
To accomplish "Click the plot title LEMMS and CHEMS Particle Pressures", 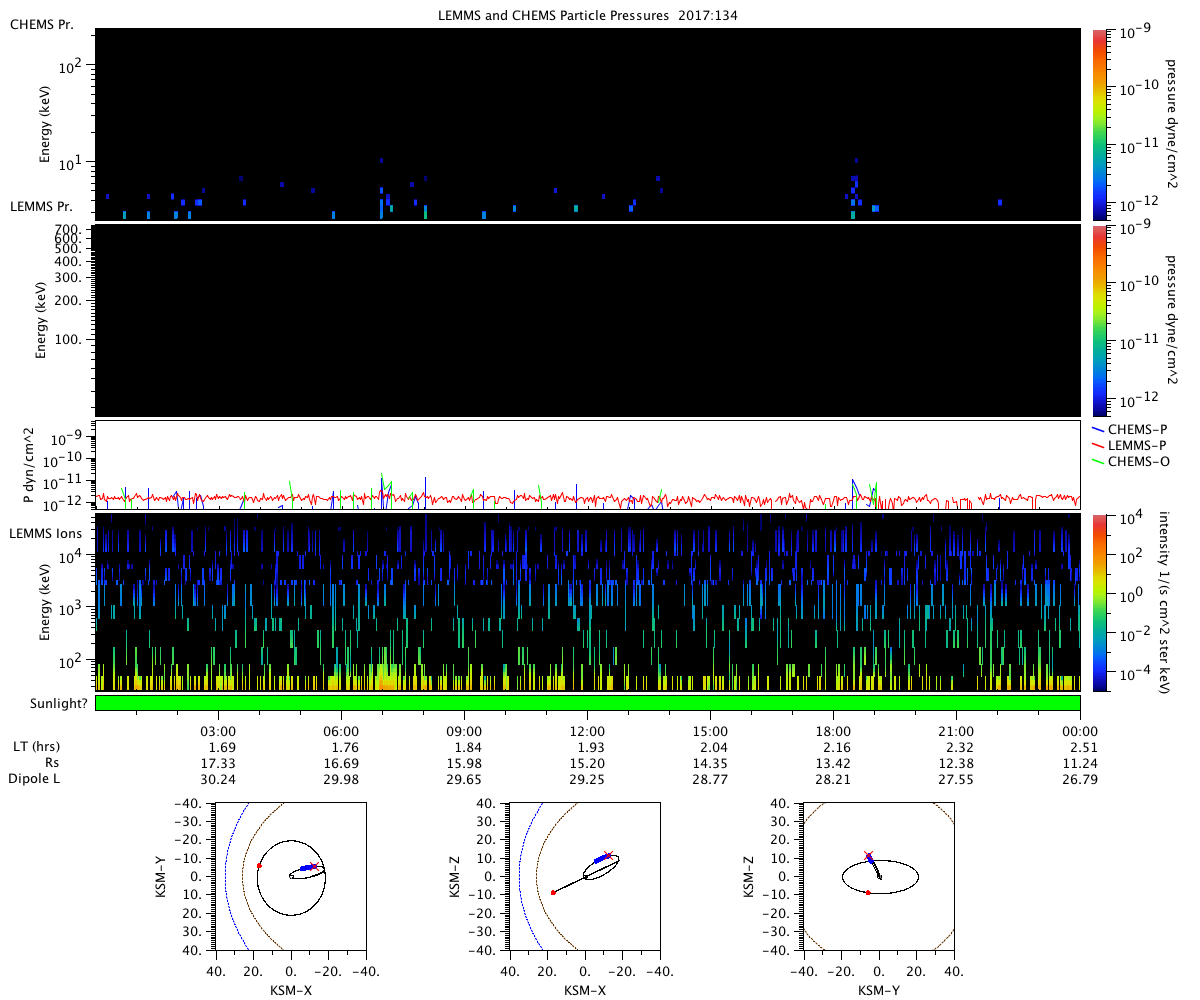I will [x=587, y=15].
